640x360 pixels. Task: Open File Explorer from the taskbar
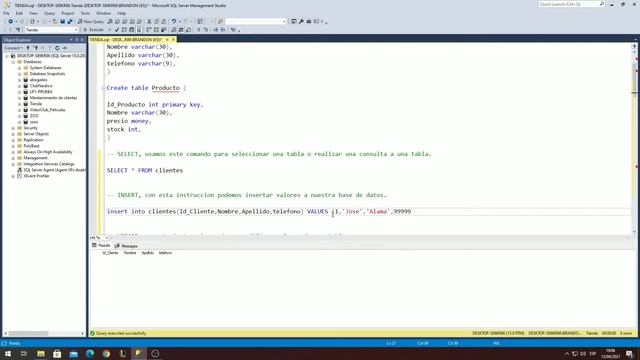tap(41, 353)
